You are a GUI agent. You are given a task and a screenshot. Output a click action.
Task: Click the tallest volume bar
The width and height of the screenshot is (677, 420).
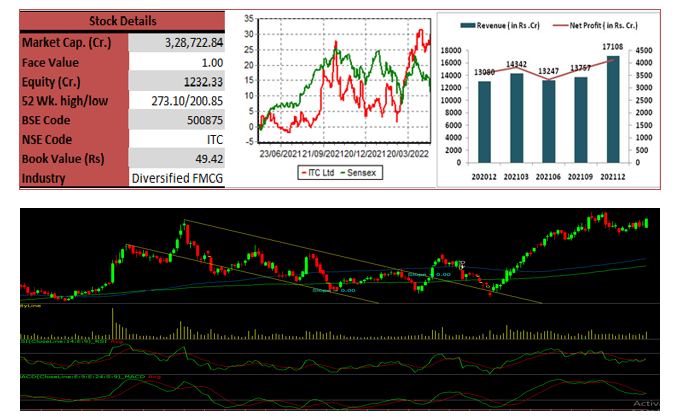[x=113, y=323]
